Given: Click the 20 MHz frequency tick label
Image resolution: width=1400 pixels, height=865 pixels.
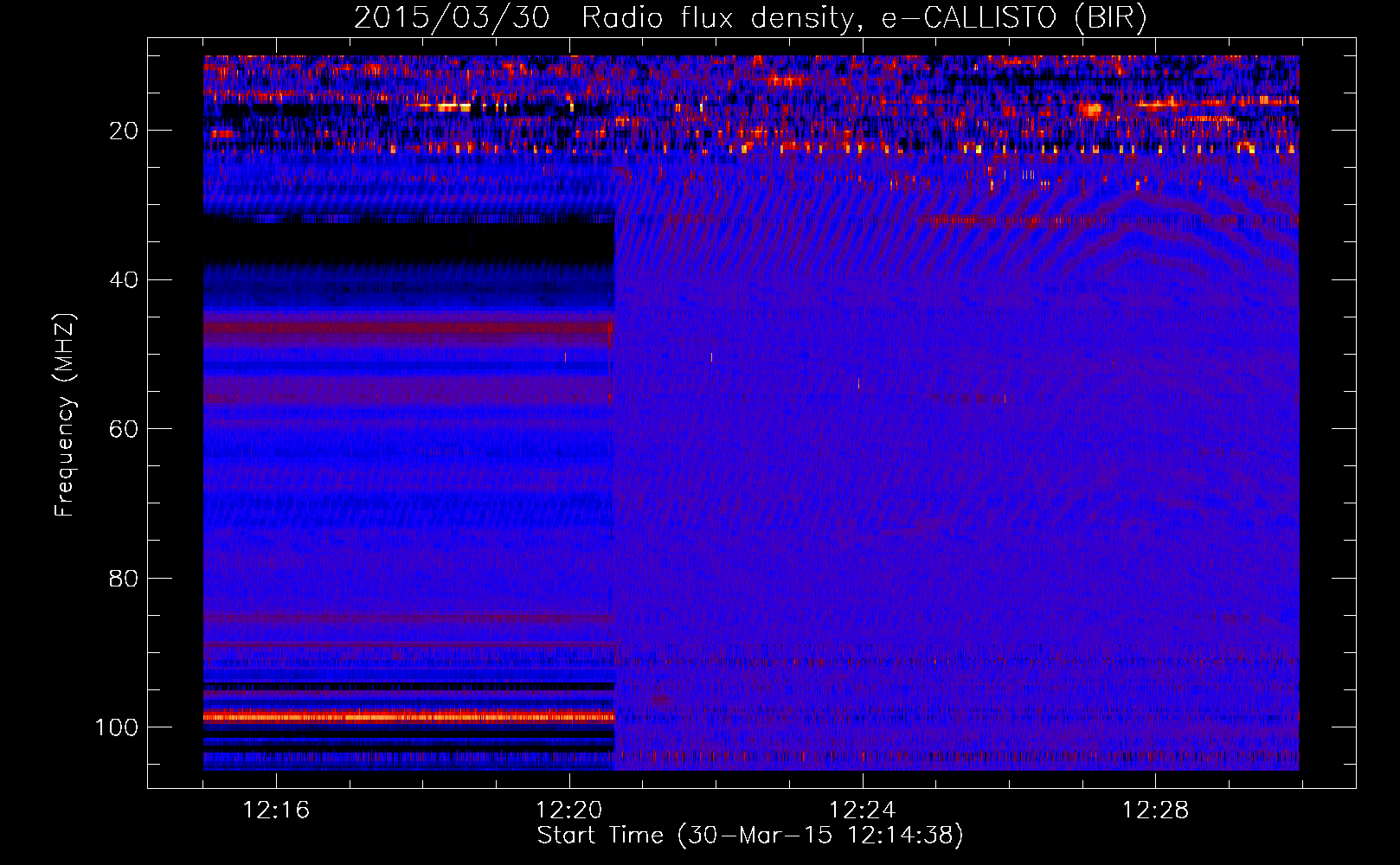Looking at the screenshot, I should pyautogui.click(x=124, y=131).
